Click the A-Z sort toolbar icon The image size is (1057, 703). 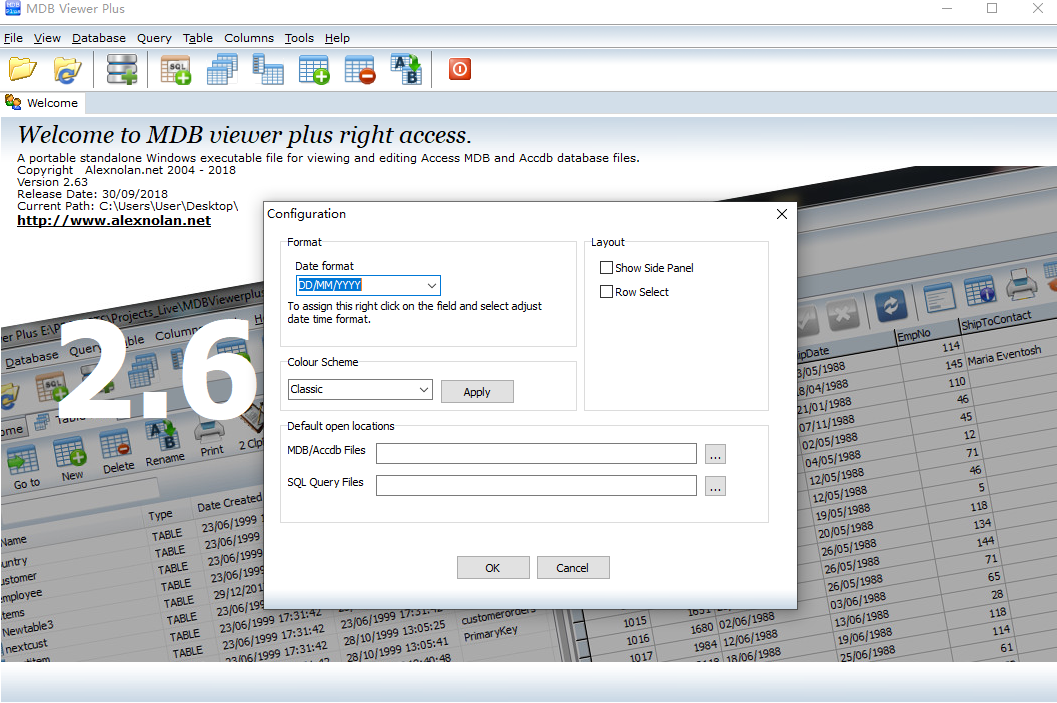tap(406, 69)
